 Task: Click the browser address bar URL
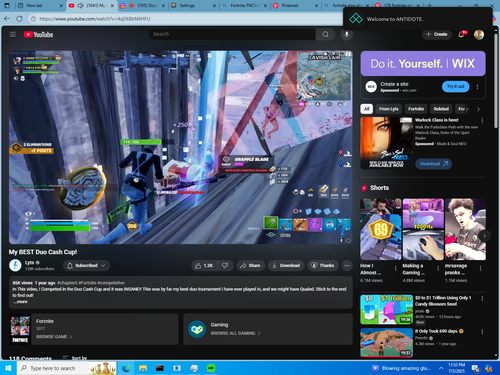(95, 19)
